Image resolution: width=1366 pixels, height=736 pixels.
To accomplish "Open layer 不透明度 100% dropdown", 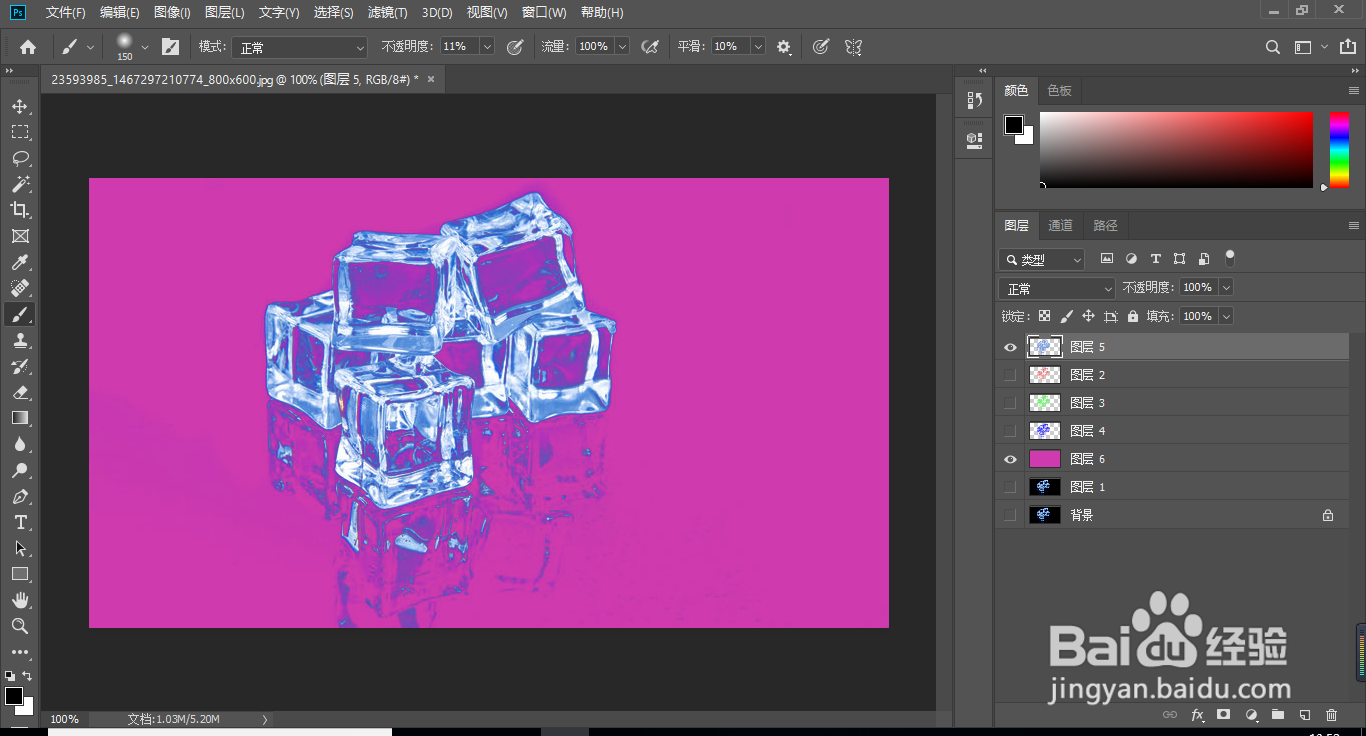I will pyautogui.click(x=1226, y=287).
